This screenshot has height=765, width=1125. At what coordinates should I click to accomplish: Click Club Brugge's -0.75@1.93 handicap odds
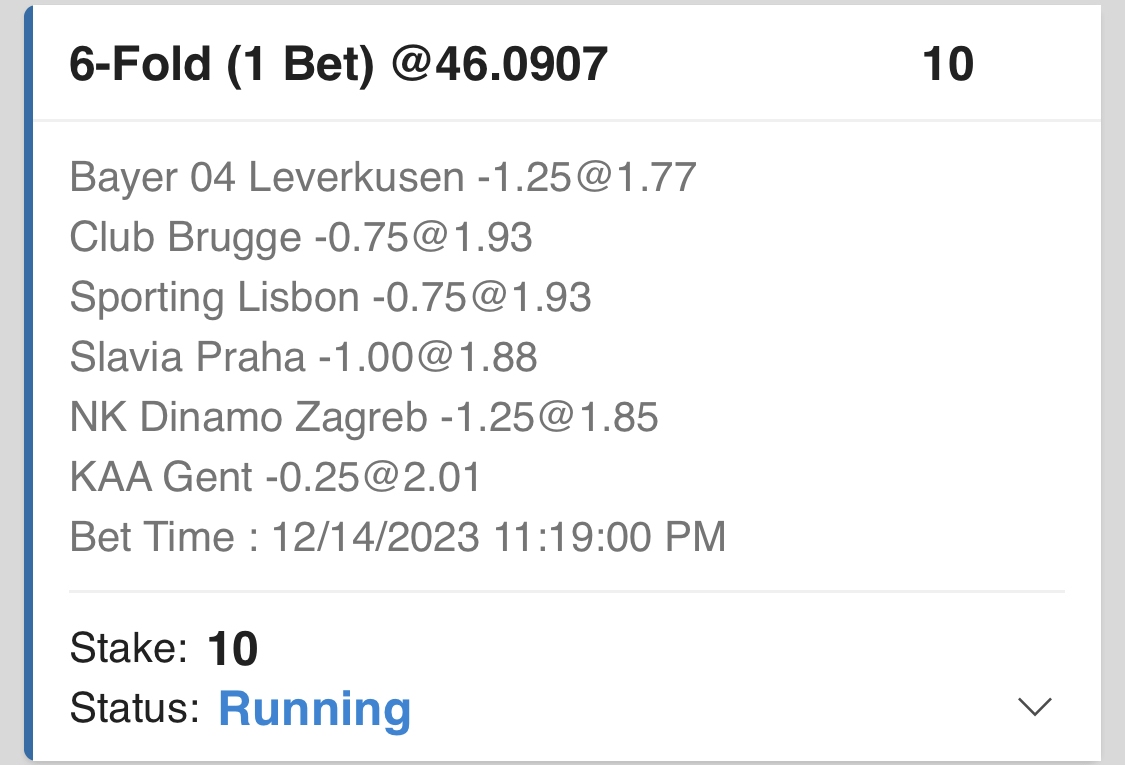click(422, 238)
